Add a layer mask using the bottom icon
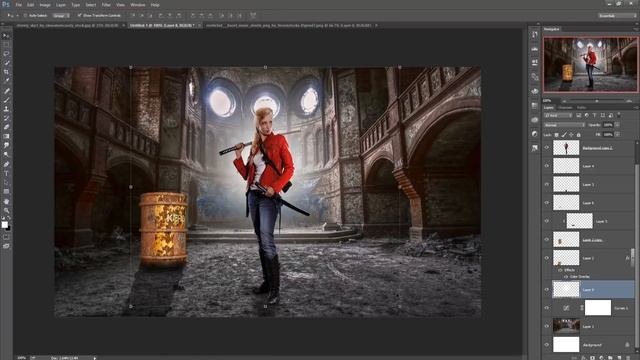640x360 pixels. (x=592, y=358)
